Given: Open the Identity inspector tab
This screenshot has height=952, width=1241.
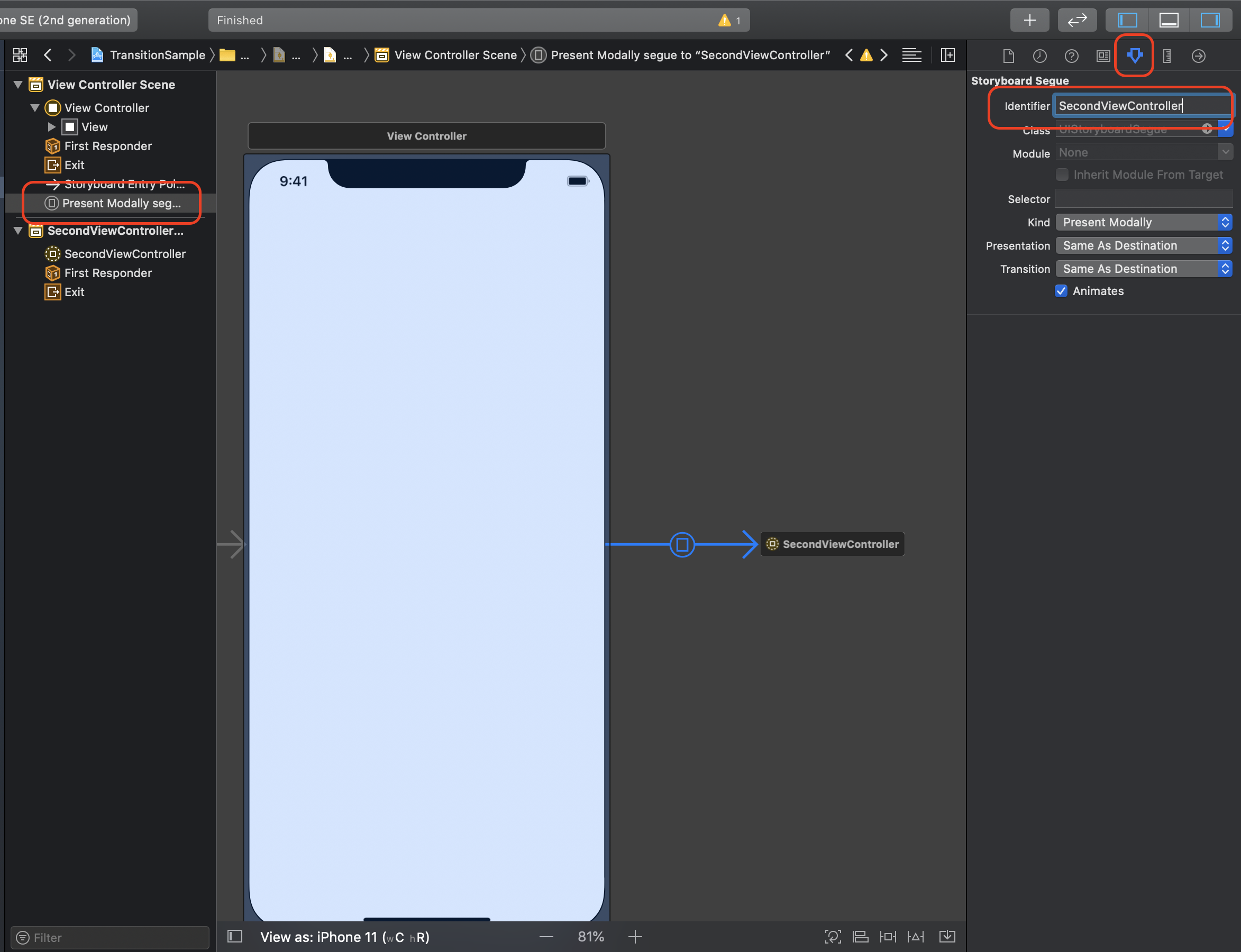Looking at the screenshot, I should coord(1103,56).
